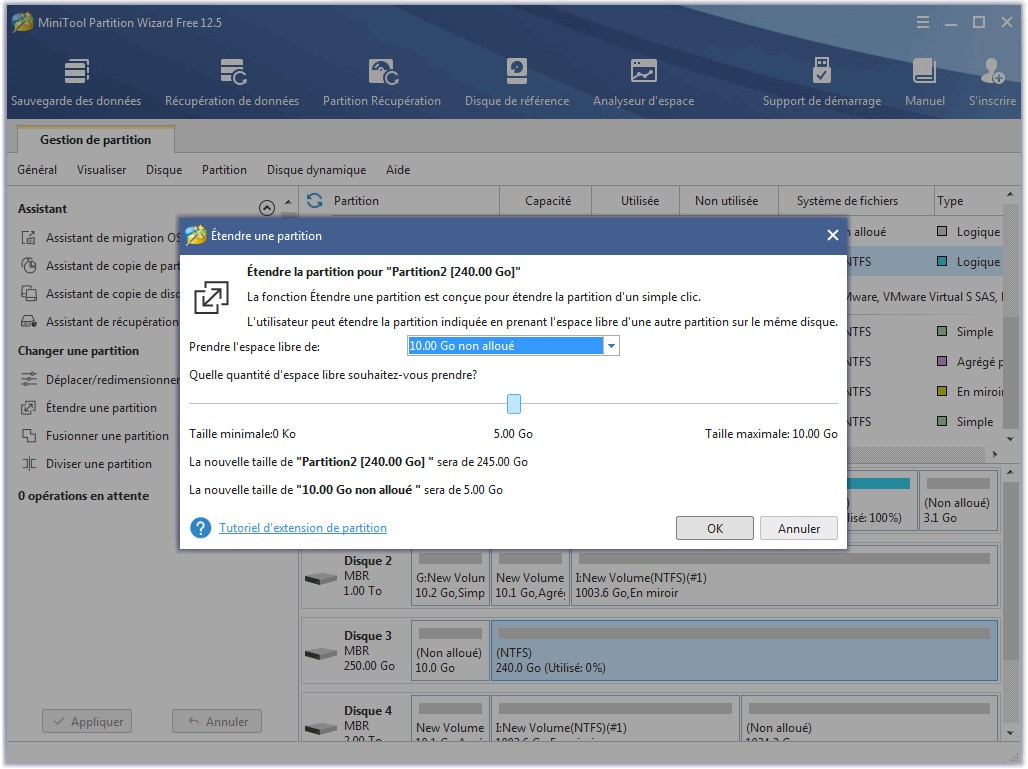This screenshot has width=1028, height=769.
Task: Click Disque 2 drive icon
Action: pos(321,579)
